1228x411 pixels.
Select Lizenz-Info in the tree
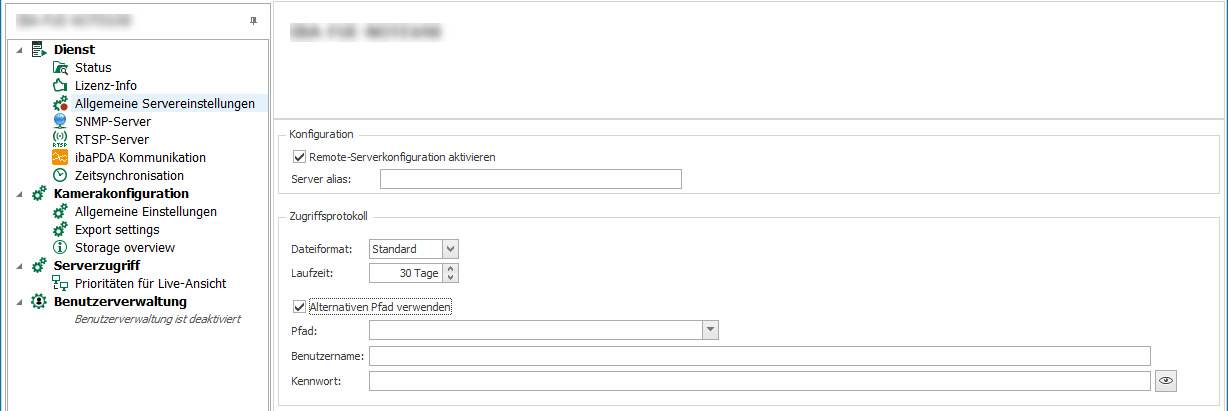coord(106,85)
